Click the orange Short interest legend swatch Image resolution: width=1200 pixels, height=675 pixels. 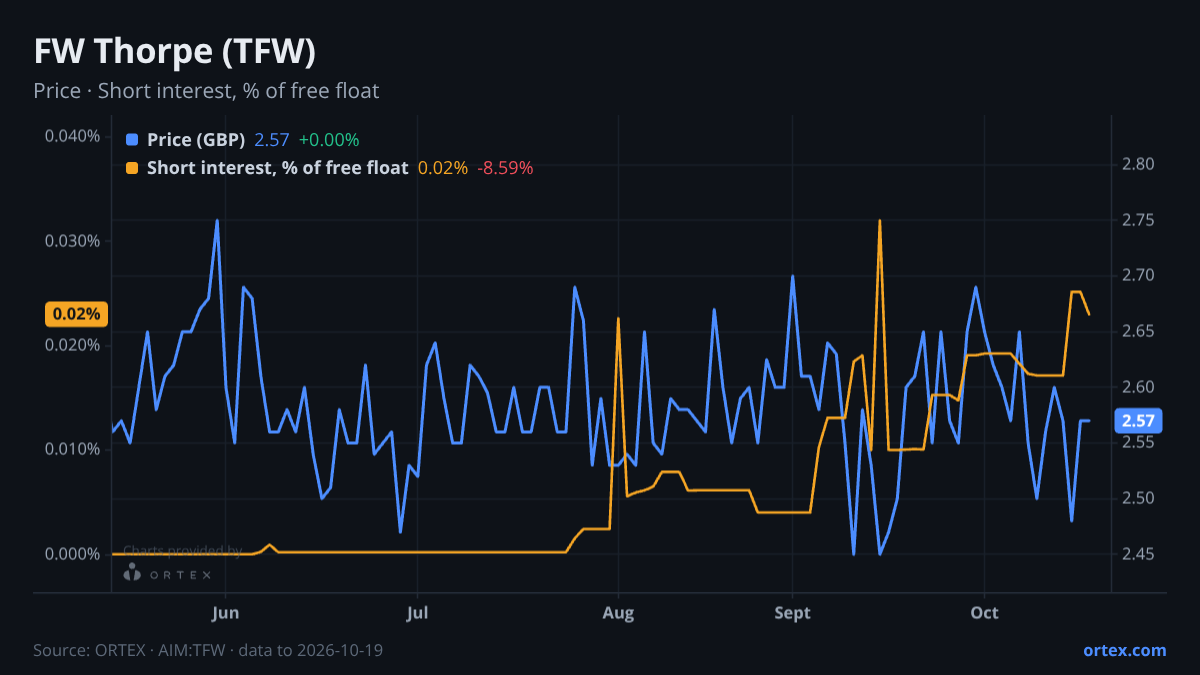(132, 168)
